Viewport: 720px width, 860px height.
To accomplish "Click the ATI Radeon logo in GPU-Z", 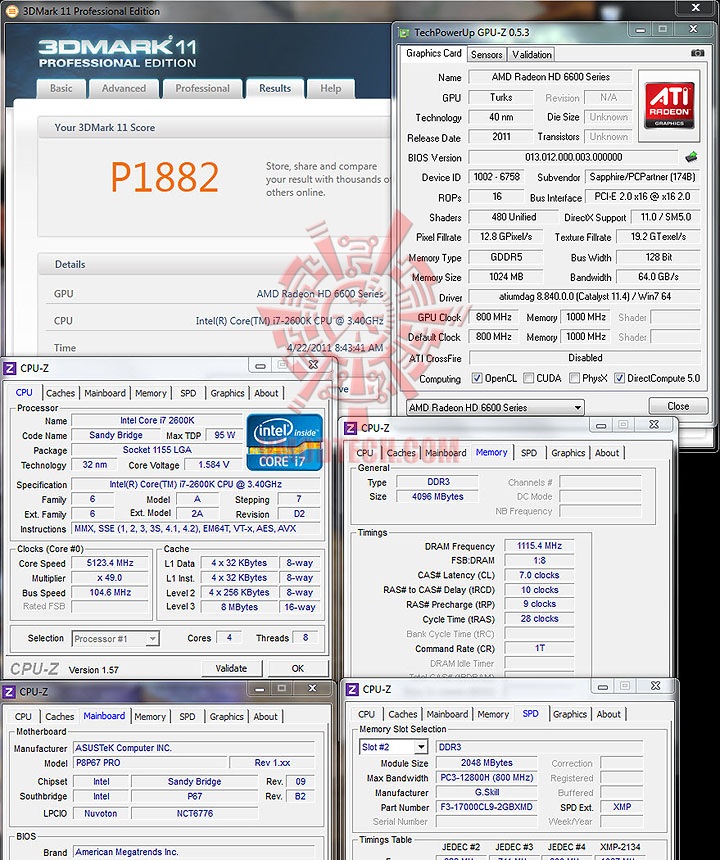I will (x=669, y=105).
